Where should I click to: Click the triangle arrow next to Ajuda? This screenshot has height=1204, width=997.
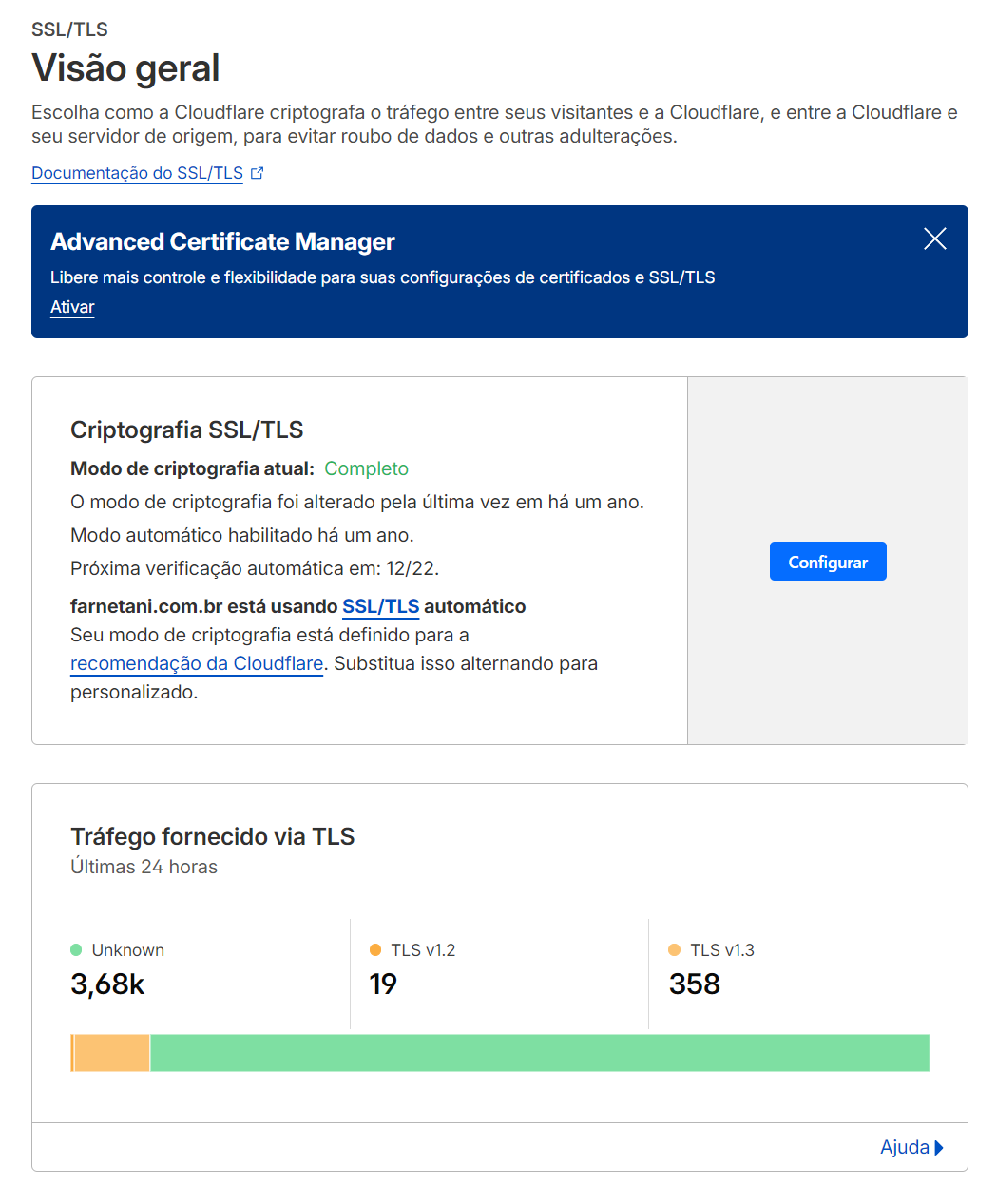pos(939,1147)
